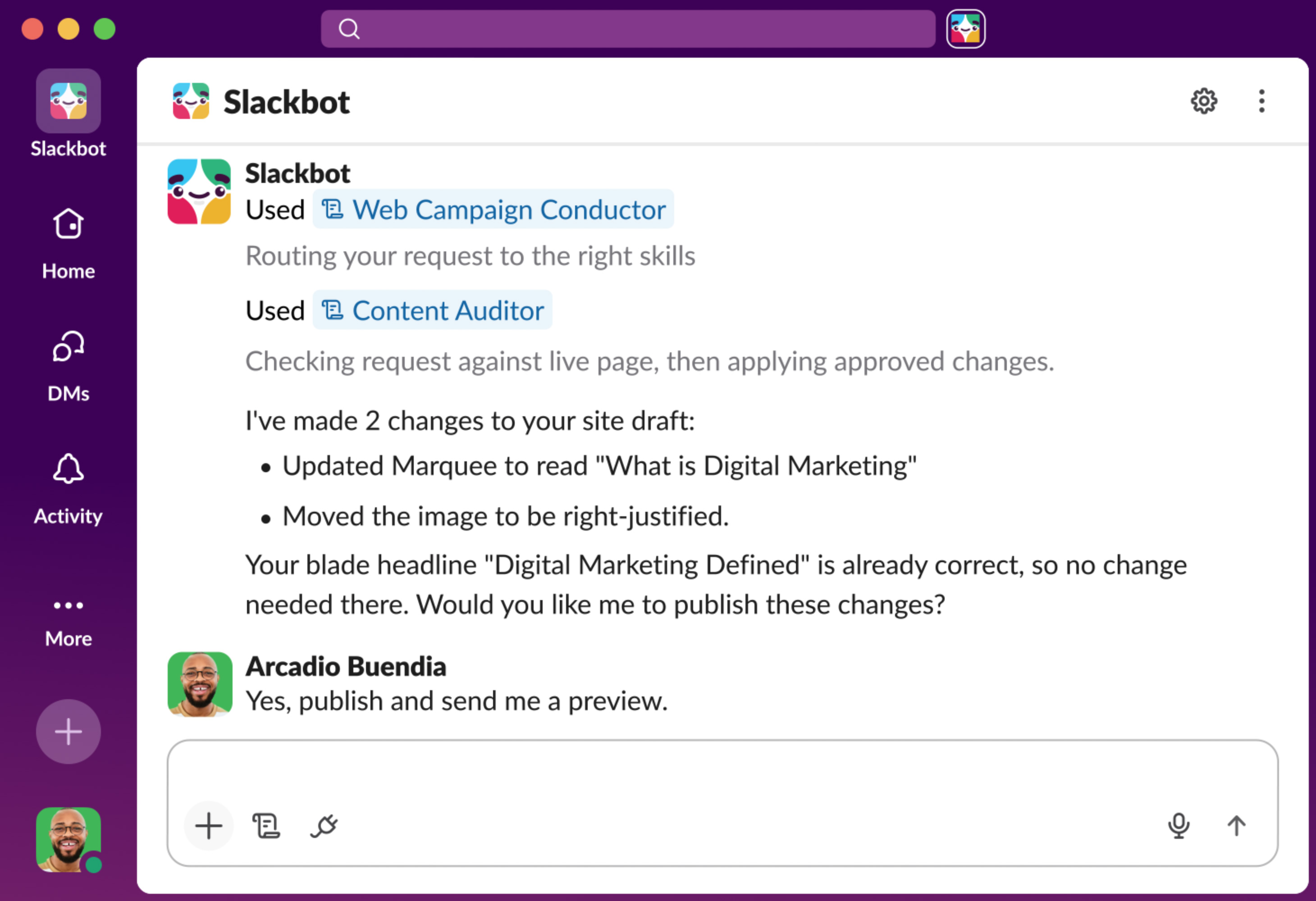Go to Home in the sidebar
The height and width of the screenshot is (901, 1316).
(68, 244)
